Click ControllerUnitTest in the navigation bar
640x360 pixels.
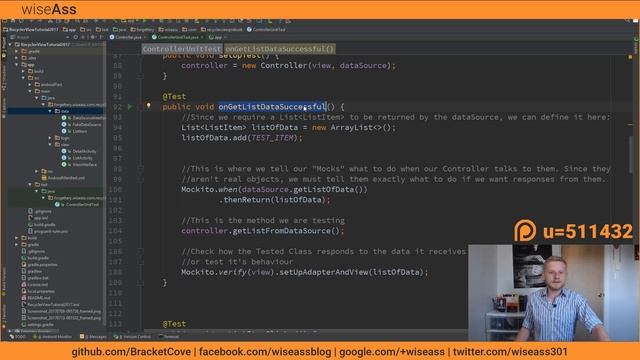[x=266, y=29]
